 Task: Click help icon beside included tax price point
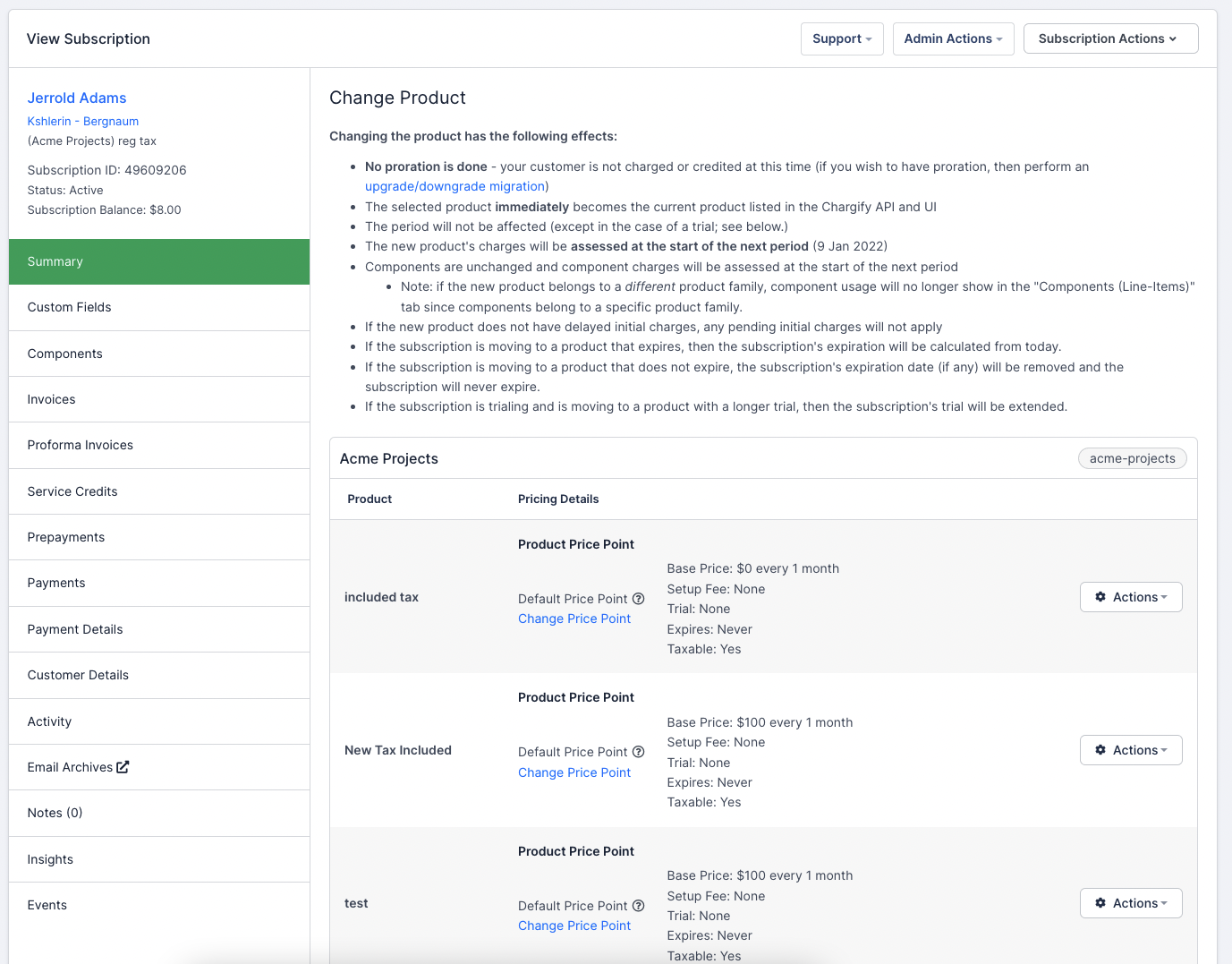(x=638, y=599)
